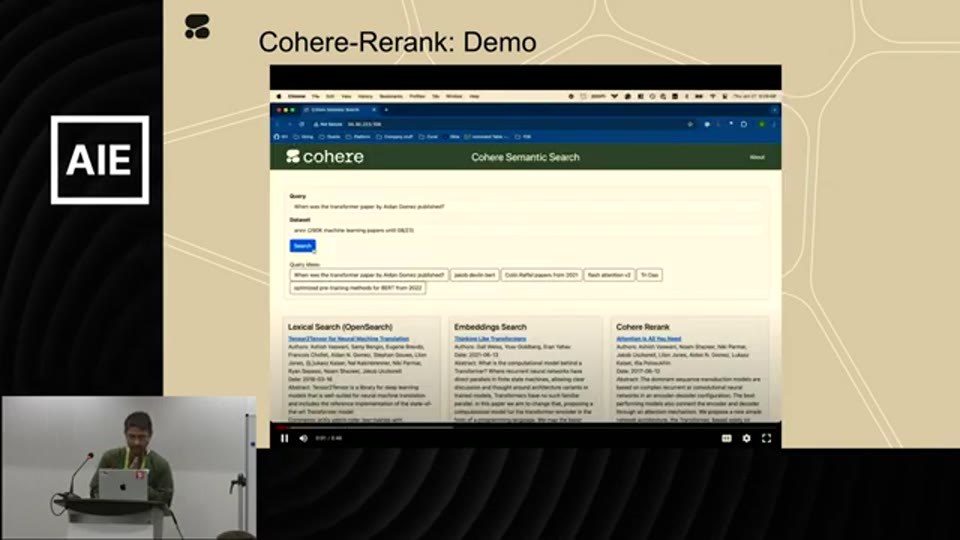Open 'Tensor2Tensor for Neural Machine Translation' link

click(348, 339)
